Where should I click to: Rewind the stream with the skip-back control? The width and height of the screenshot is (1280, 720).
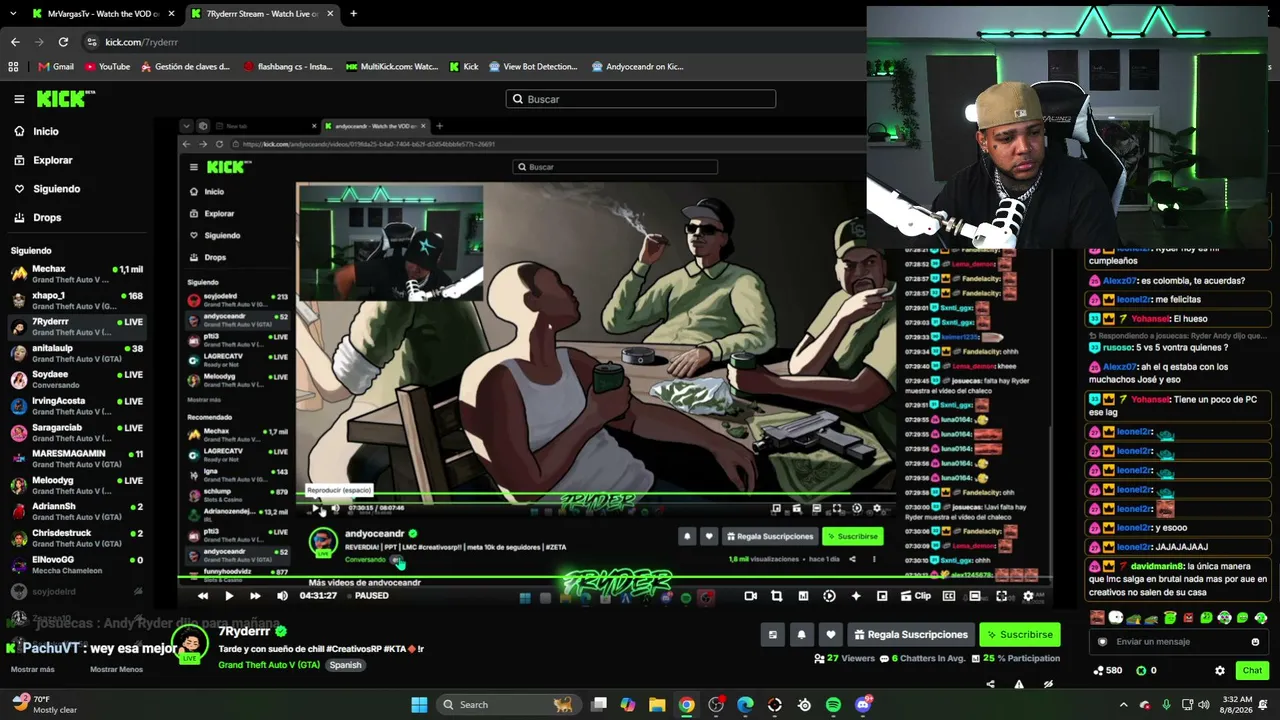(x=203, y=596)
